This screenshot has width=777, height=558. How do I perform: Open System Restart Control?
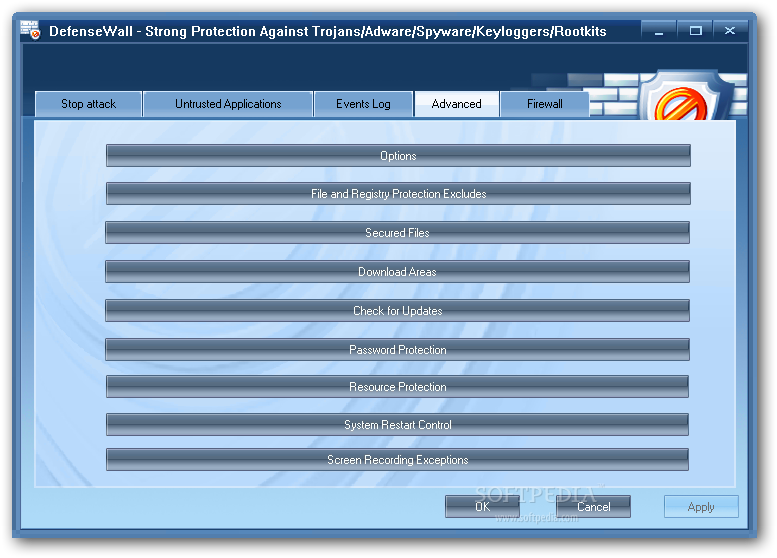(397, 425)
